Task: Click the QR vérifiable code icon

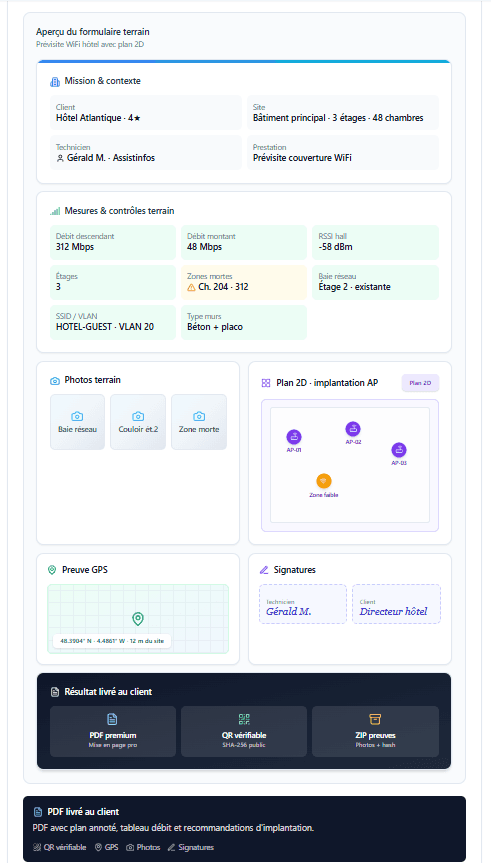Action: (244, 719)
